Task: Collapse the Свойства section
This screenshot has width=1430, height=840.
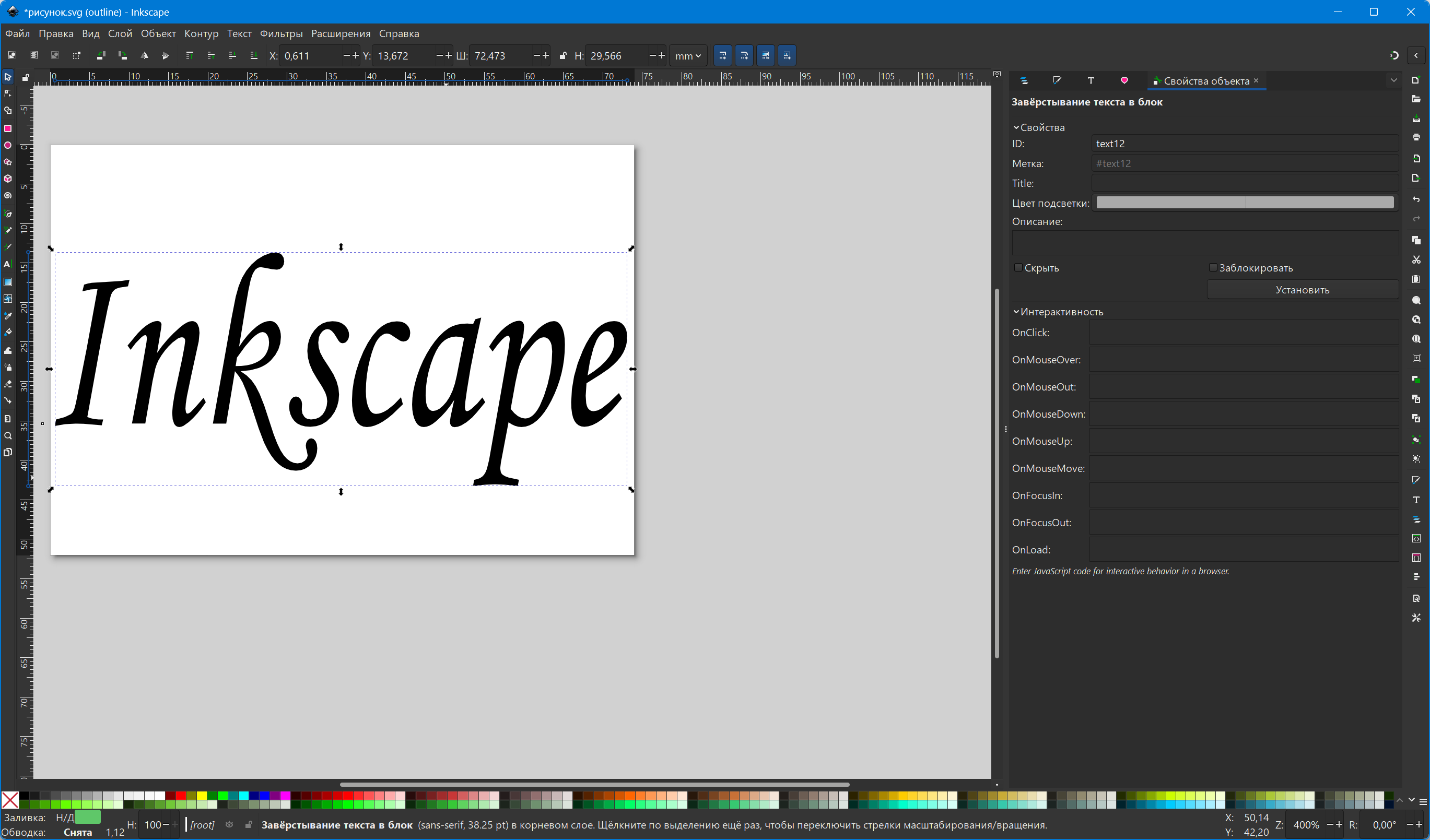Action: click(1016, 127)
